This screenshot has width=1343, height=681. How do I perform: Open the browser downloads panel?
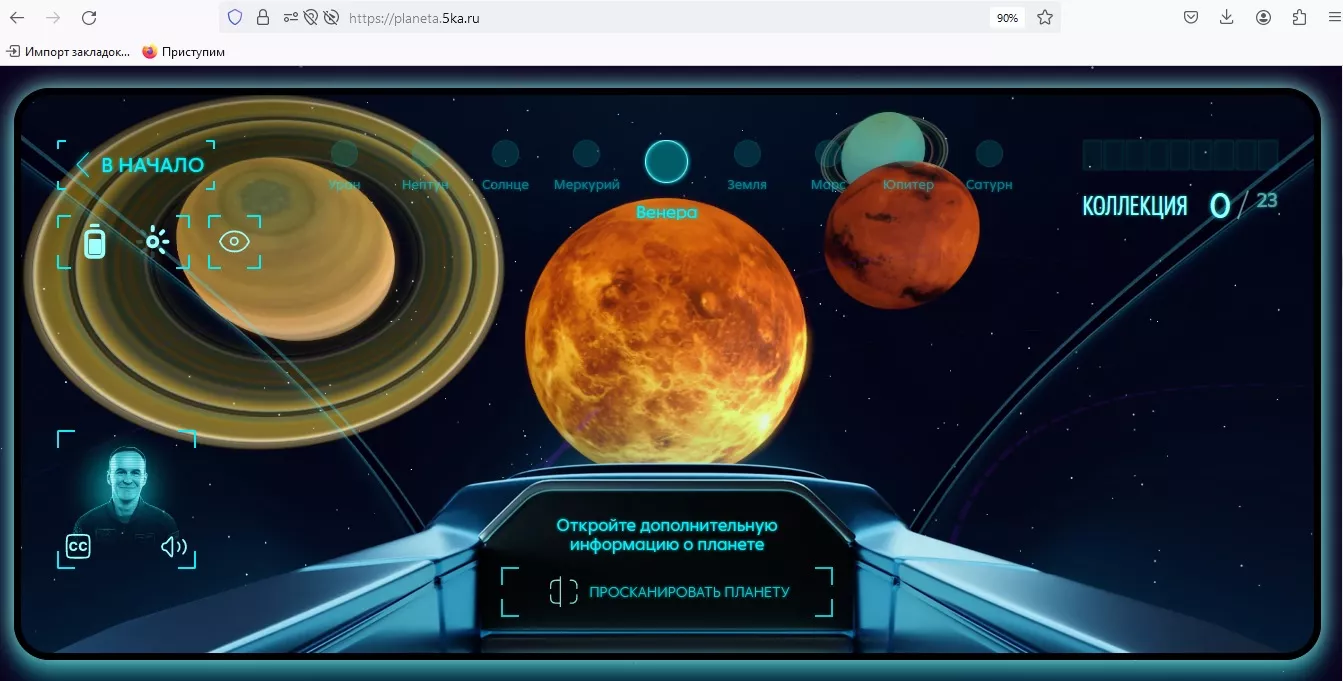pyautogui.click(x=1227, y=17)
